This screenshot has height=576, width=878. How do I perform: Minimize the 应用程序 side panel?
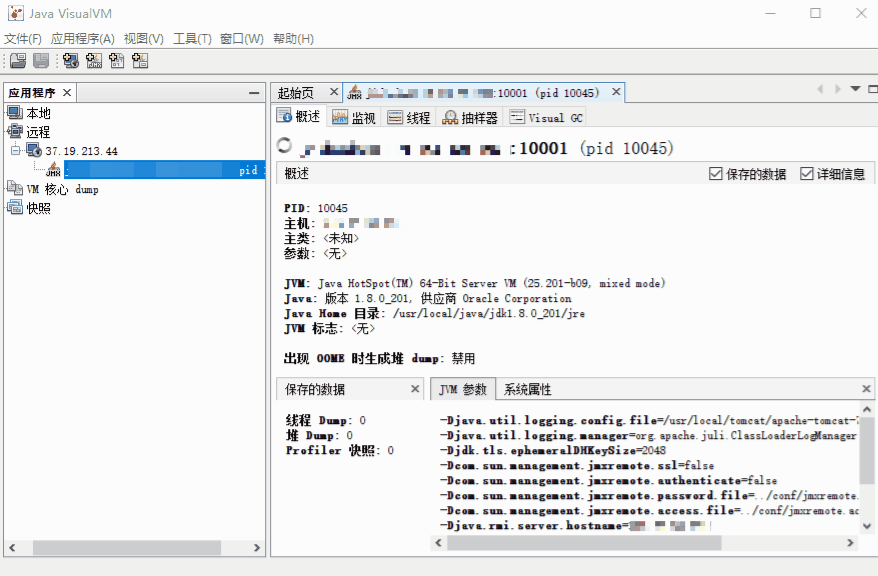click(x=254, y=93)
